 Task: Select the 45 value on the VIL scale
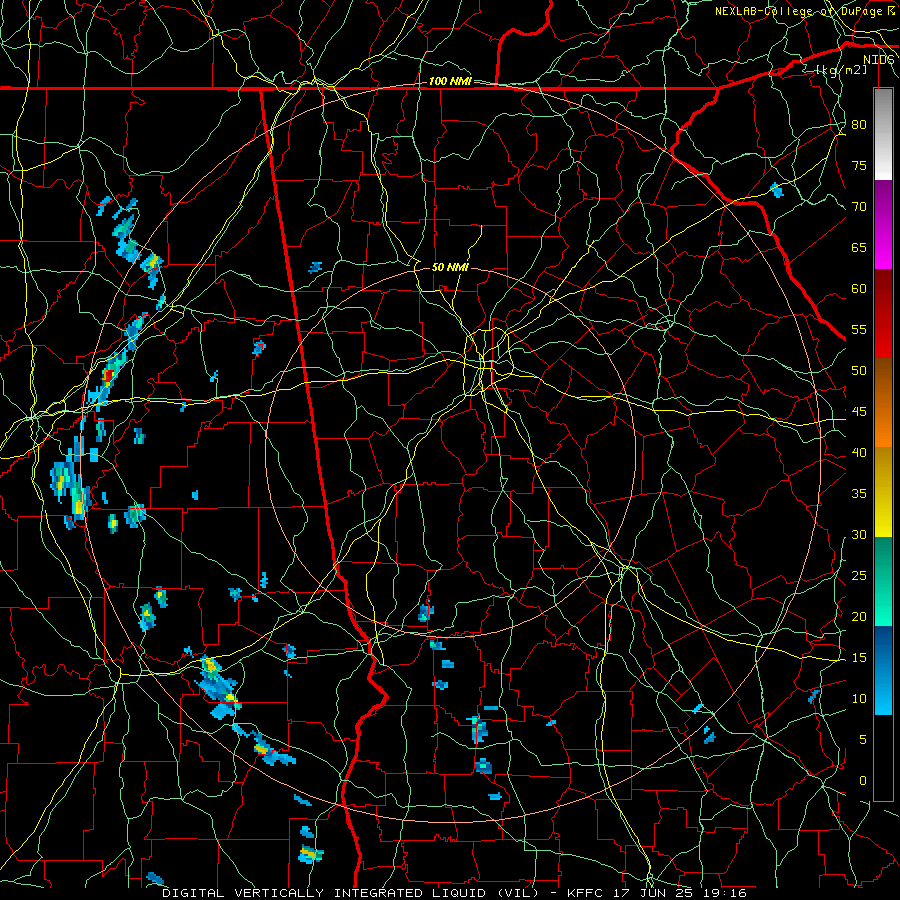coord(859,412)
